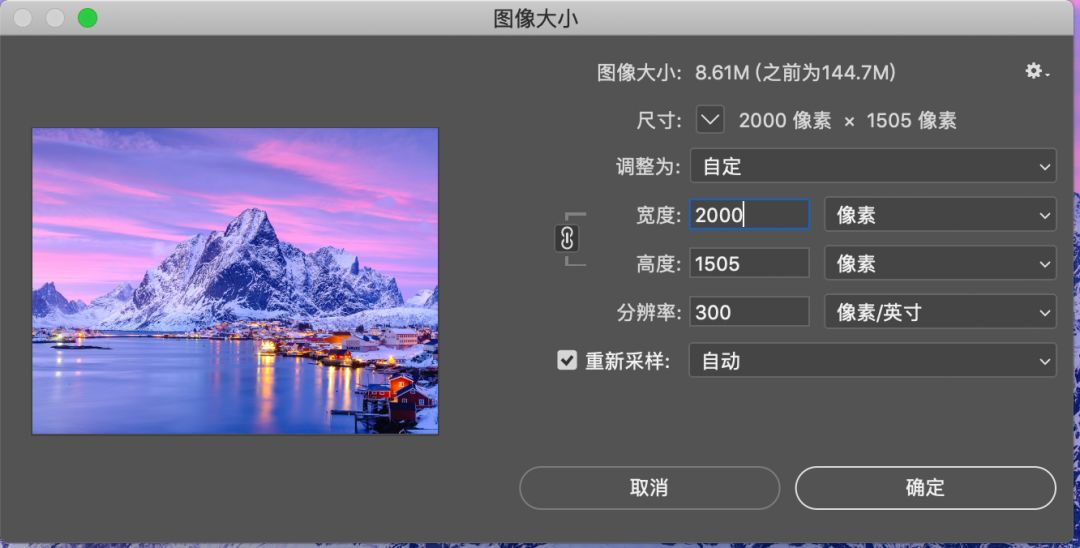Open the 宽度 width unit dropdown
Image resolution: width=1080 pixels, height=548 pixels.
(x=940, y=215)
